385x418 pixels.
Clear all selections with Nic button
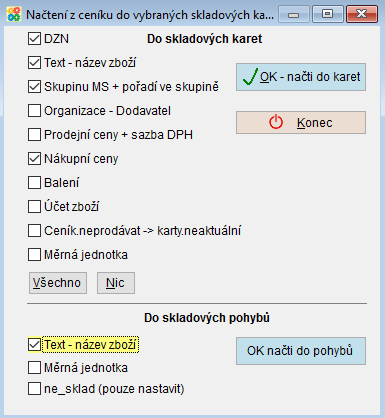(x=116, y=283)
